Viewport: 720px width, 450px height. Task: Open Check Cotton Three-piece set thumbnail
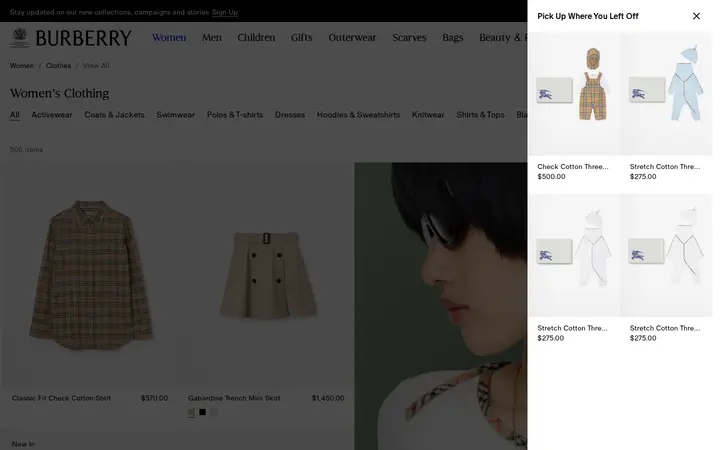[574, 94]
